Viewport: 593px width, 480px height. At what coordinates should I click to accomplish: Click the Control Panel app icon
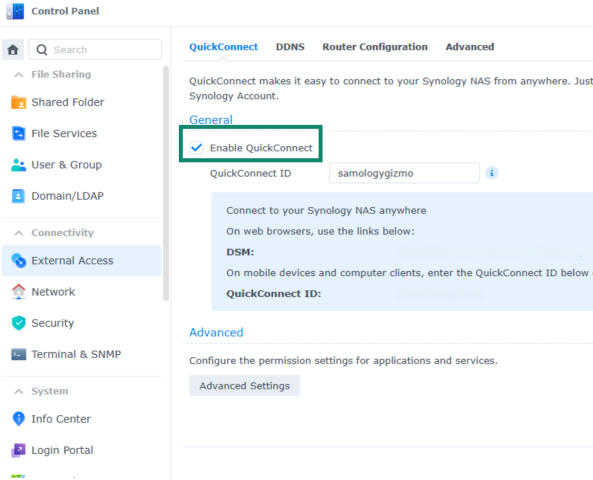tap(15, 11)
